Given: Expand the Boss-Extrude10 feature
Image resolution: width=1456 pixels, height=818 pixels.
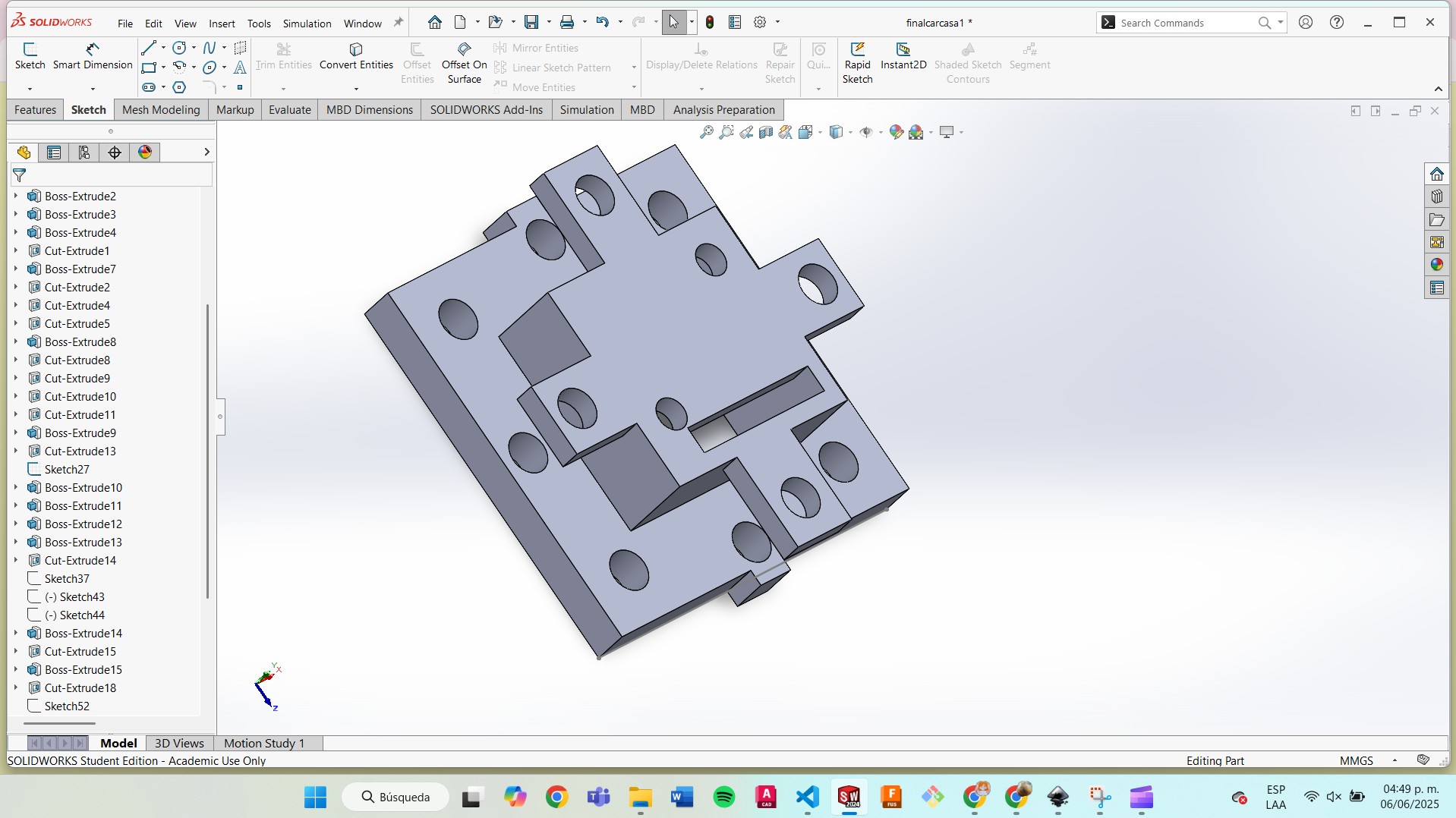Looking at the screenshot, I should (x=16, y=487).
